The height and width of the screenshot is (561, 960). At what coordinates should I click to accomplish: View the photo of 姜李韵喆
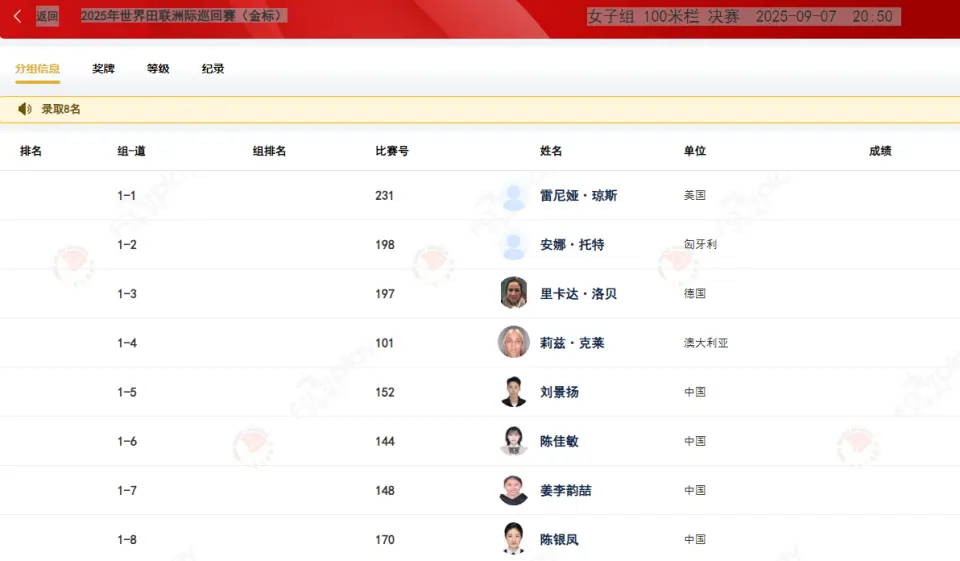(x=514, y=490)
